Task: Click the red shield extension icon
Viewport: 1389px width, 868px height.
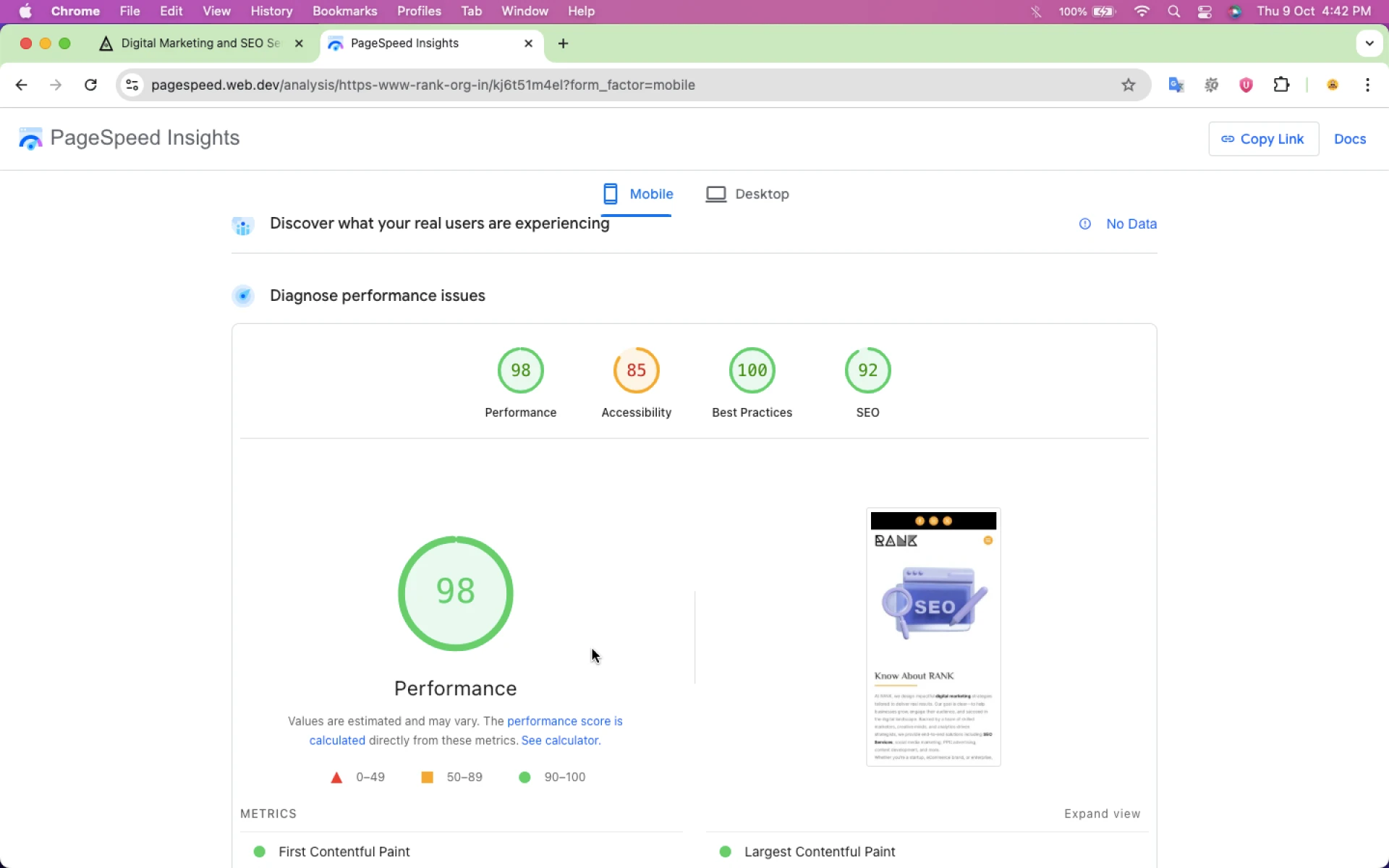Action: (x=1246, y=85)
